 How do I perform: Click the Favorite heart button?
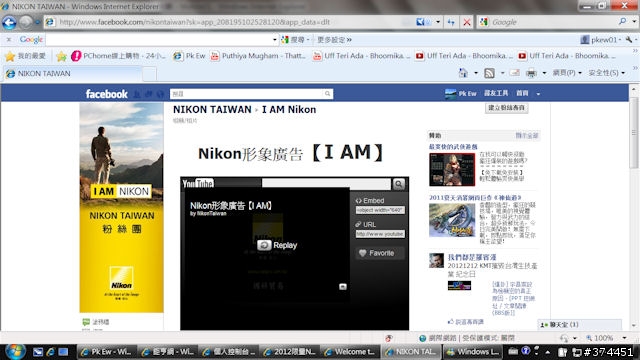(x=380, y=253)
